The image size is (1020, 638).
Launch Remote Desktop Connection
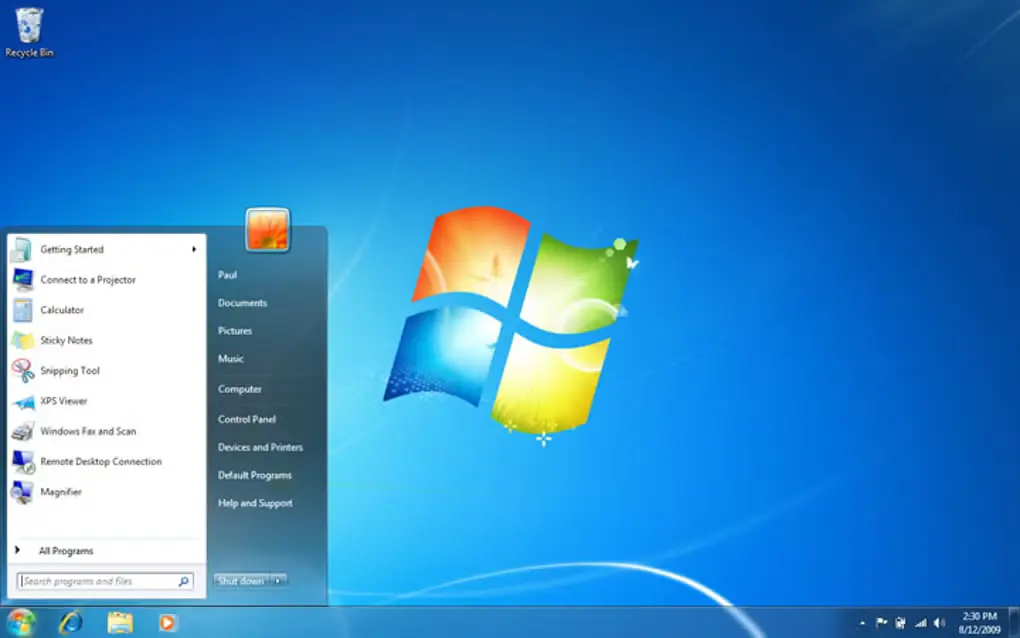point(98,461)
